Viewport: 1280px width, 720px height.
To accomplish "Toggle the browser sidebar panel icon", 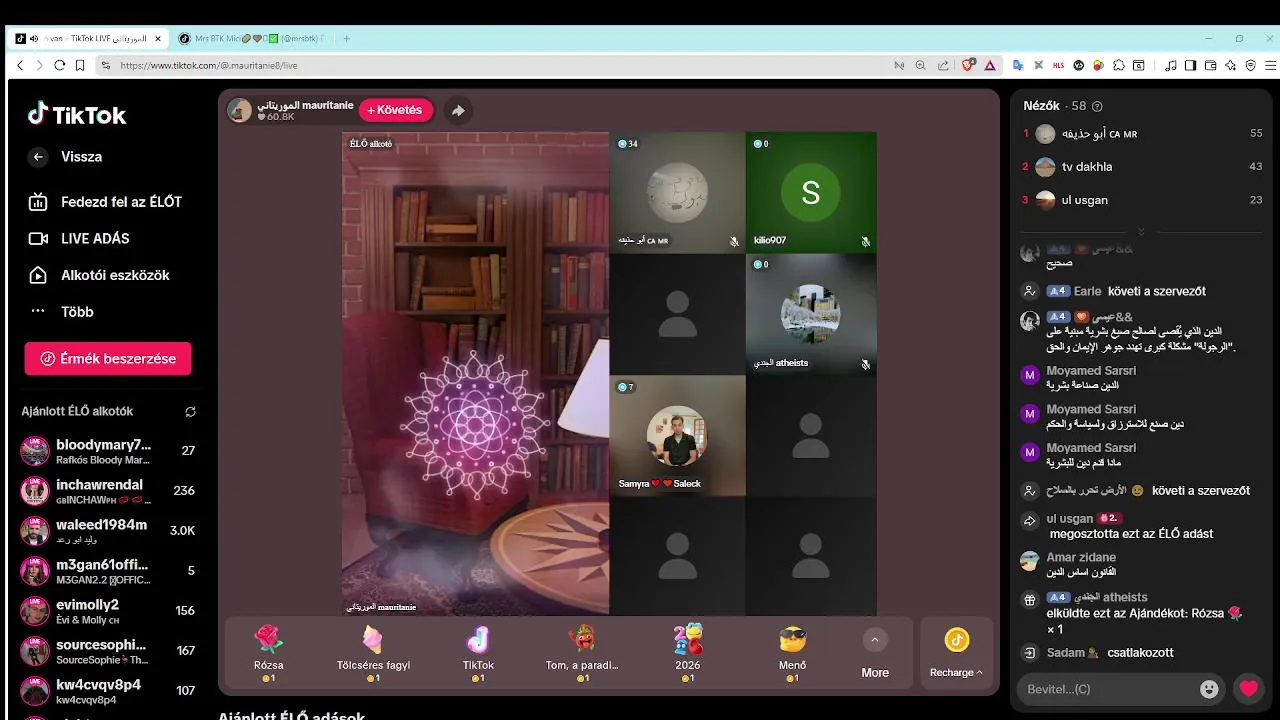I will click(1190, 65).
